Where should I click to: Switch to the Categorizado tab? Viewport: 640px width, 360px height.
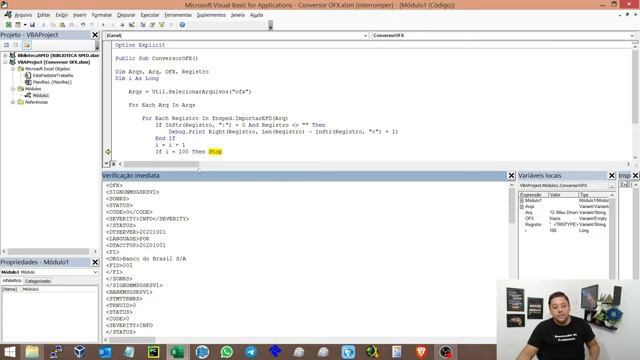pos(38,281)
